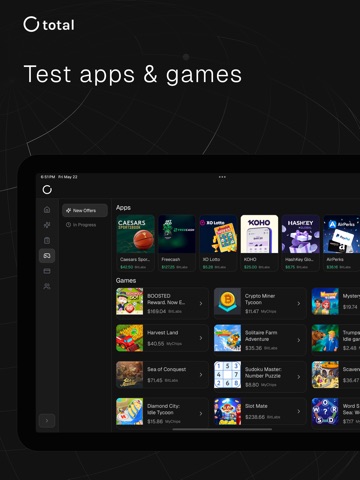The width and height of the screenshot is (360, 480).
Task: Click the Sea of Conquest game icon
Action: coord(130,375)
